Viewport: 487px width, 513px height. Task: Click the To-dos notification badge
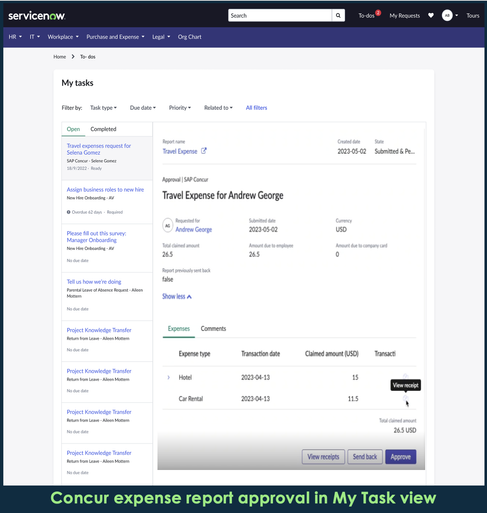[378, 13]
